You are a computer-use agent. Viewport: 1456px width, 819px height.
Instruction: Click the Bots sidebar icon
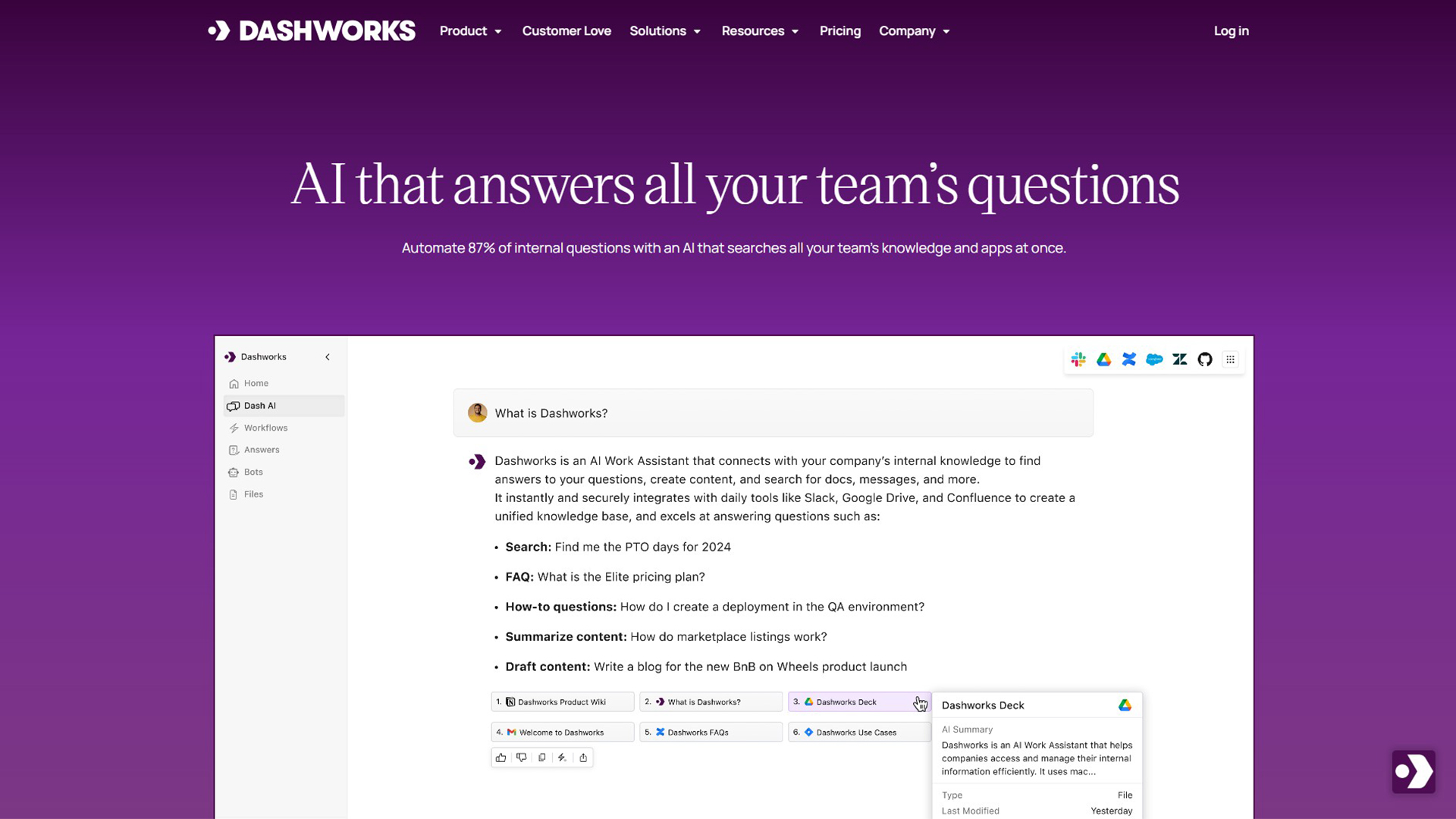pyautogui.click(x=234, y=472)
